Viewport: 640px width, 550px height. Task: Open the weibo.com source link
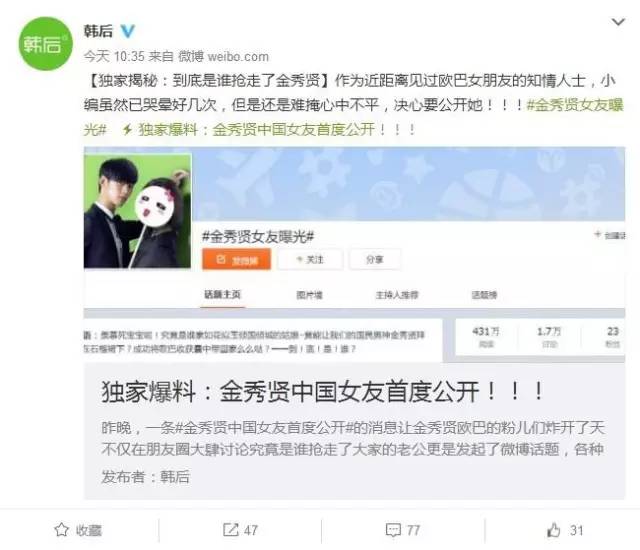coord(238,56)
